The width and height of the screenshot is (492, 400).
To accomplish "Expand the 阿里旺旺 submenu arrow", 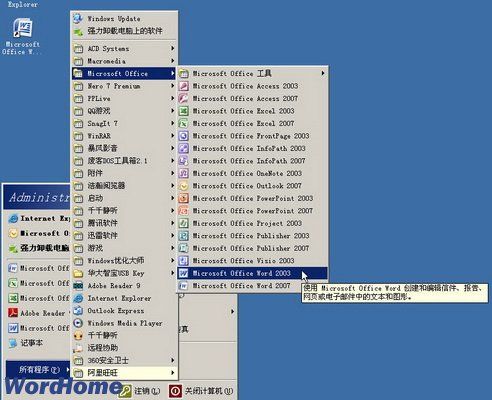I will pos(172,372).
